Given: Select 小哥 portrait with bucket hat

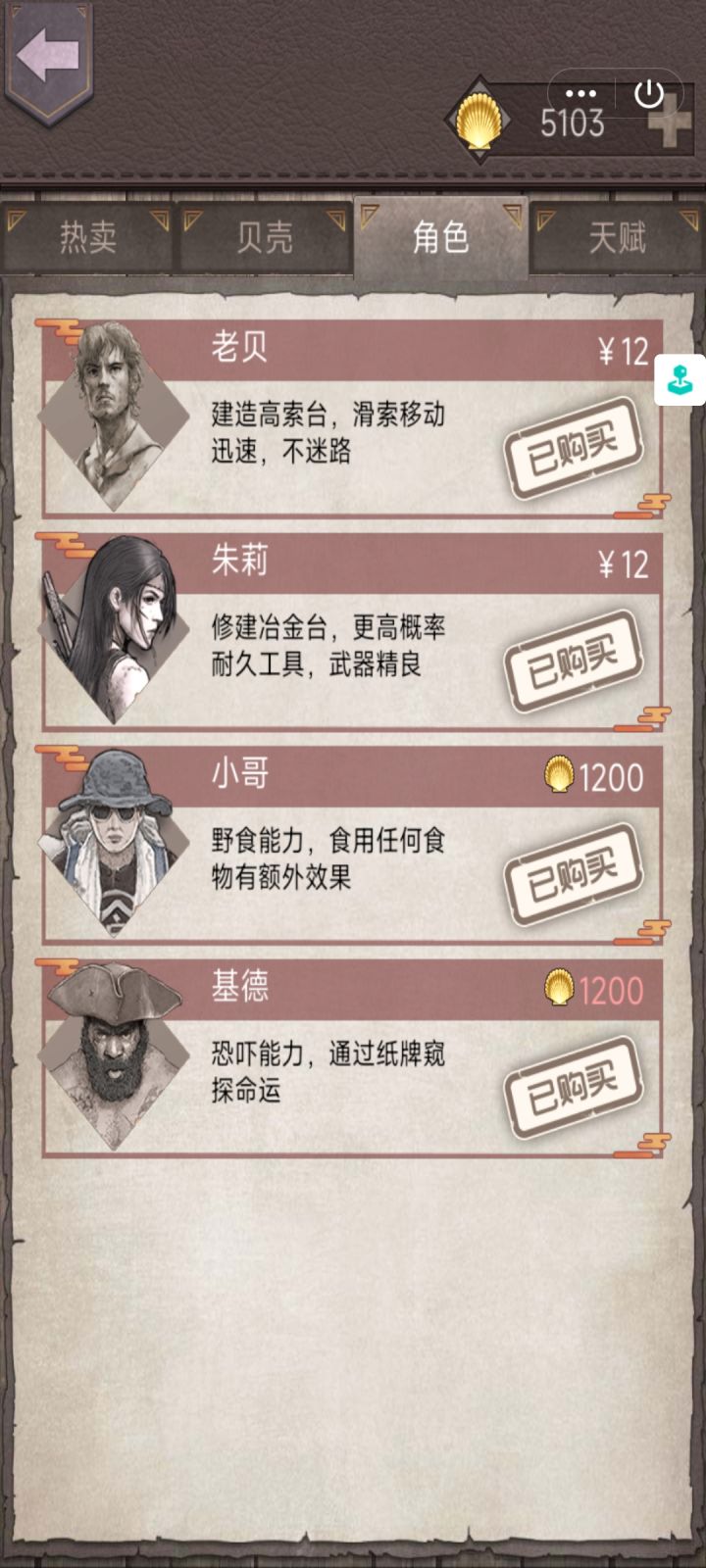Looking at the screenshot, I should tap(114, 843).
